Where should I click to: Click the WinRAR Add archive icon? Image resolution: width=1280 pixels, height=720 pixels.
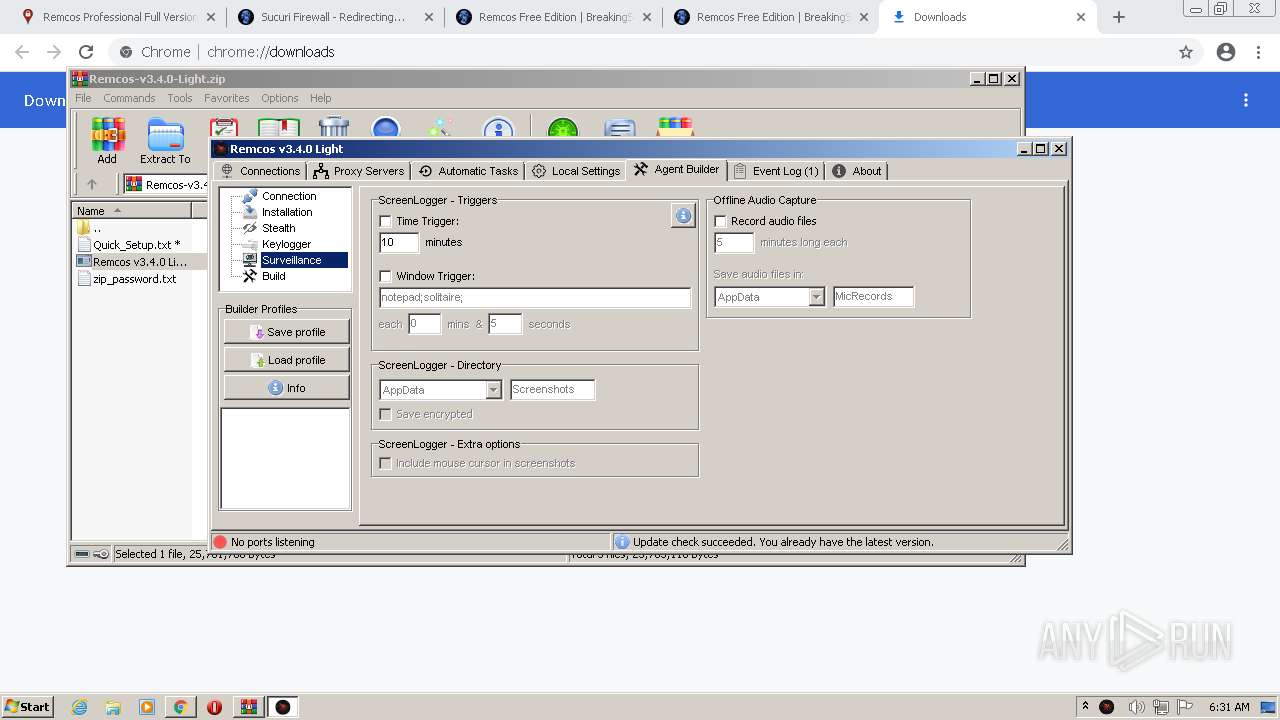[107, 139]
